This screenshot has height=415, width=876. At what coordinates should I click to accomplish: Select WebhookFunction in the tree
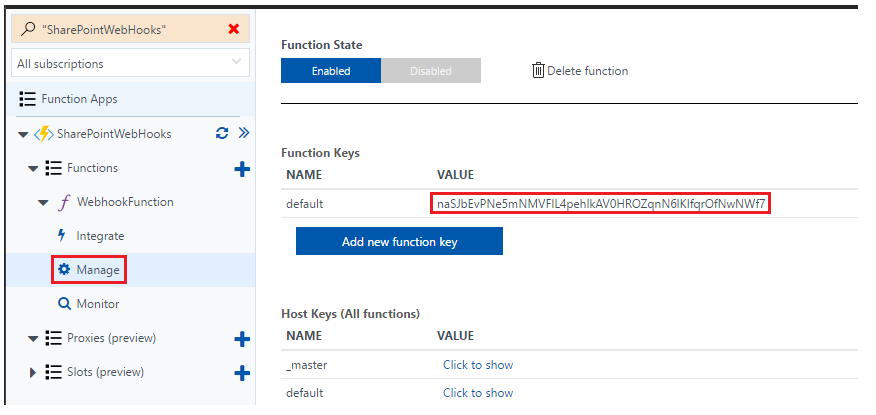125,202
